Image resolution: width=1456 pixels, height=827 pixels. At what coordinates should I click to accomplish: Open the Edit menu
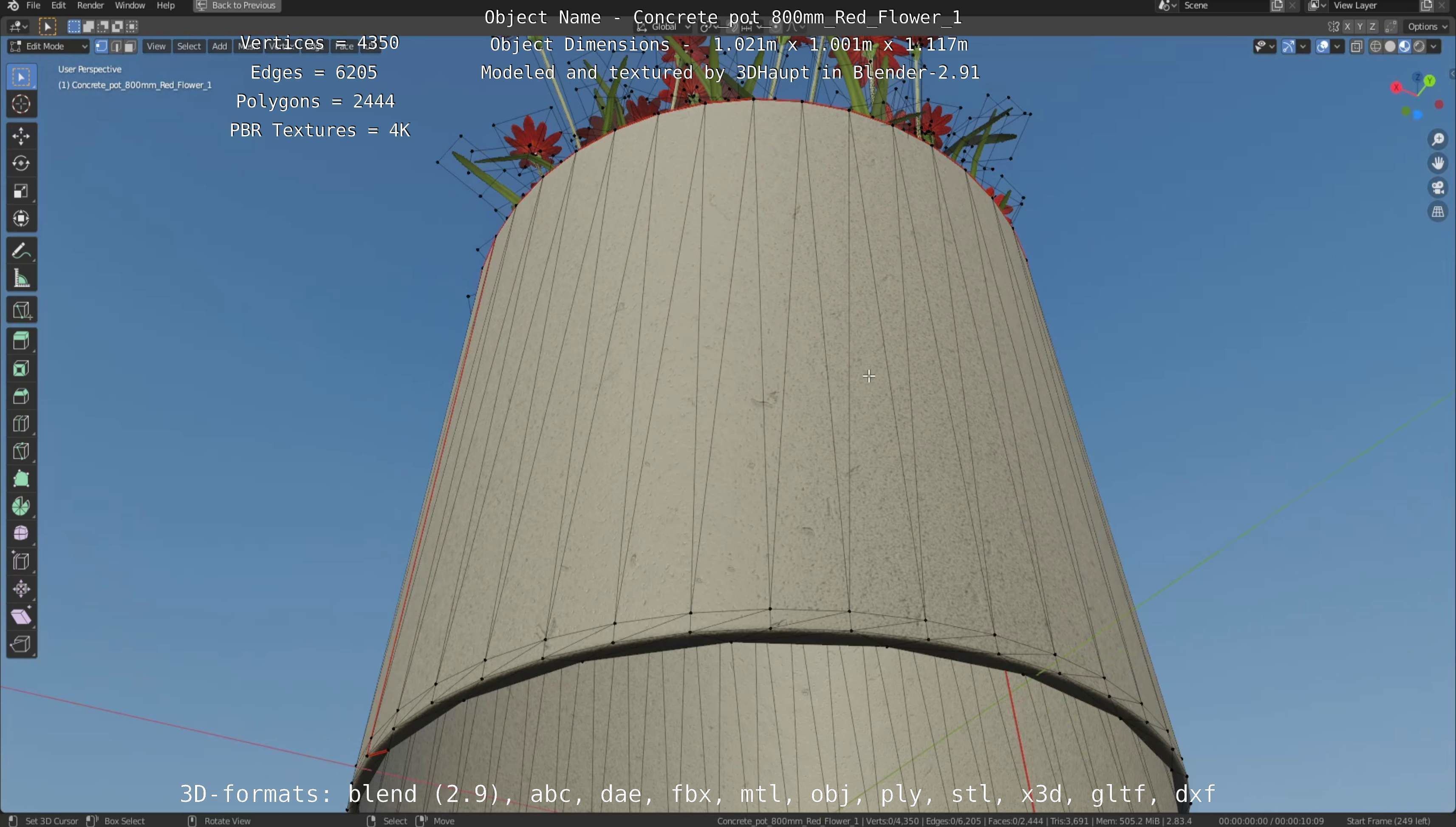point(59,6)
